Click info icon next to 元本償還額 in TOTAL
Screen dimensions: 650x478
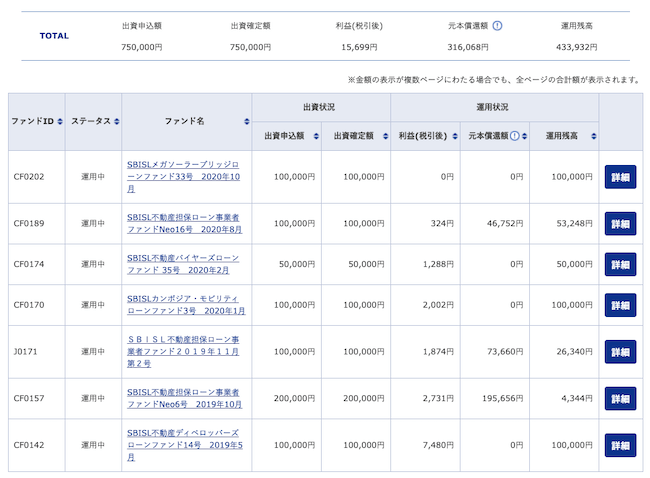497,26
